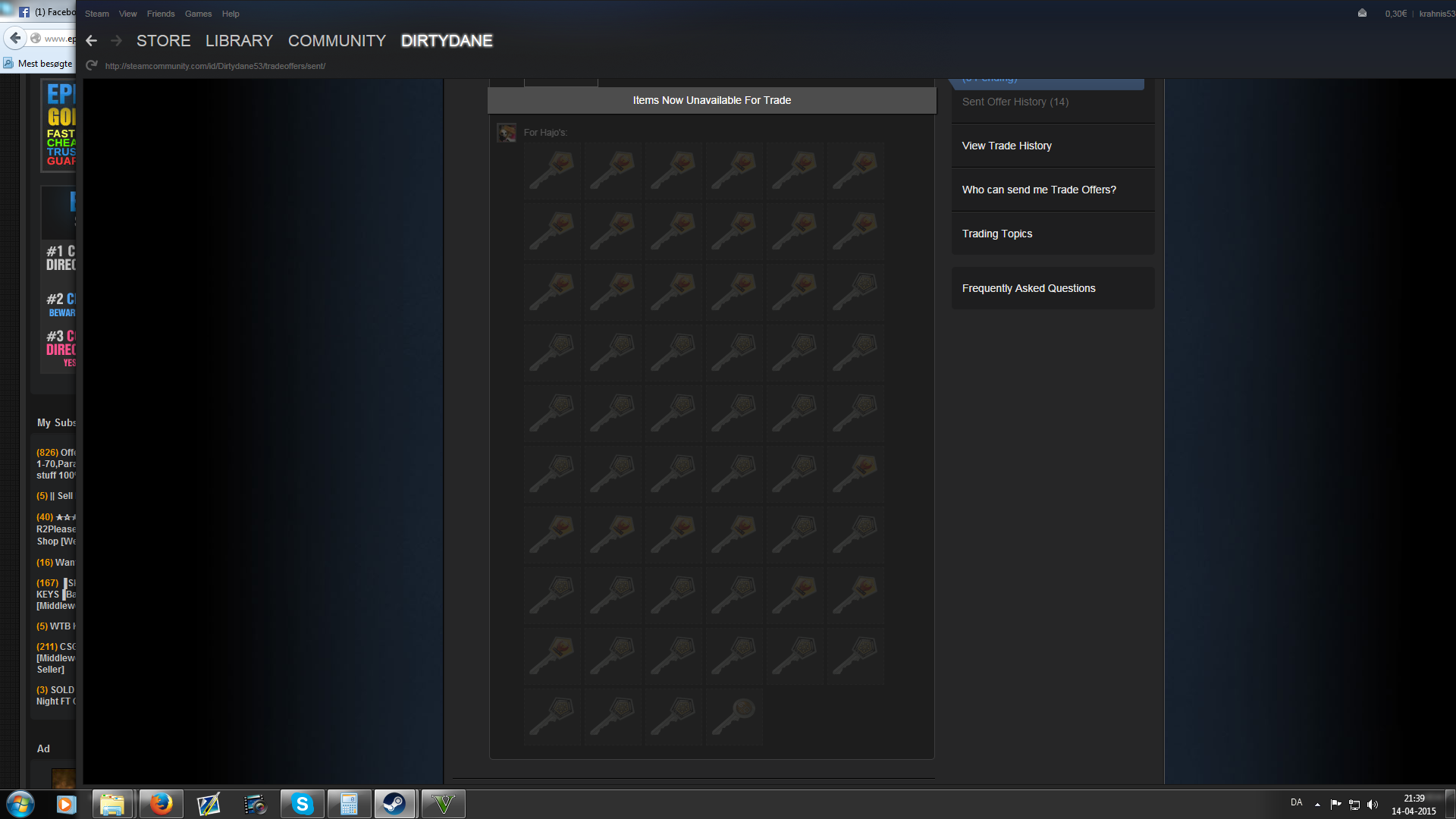Click the last key item in bottom row
The height and width of the screenshot is (819, 1456).
734,717
